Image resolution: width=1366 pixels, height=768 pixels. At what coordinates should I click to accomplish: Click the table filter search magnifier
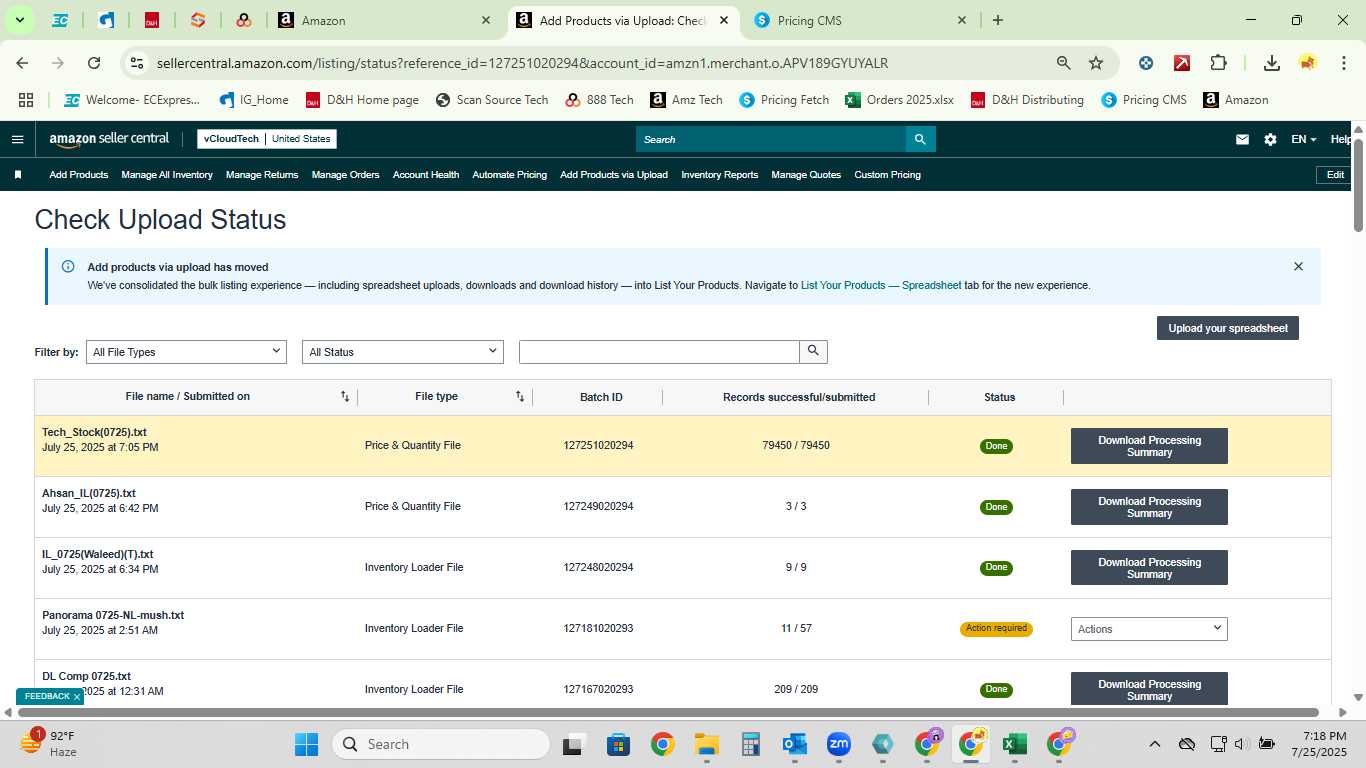[x=813, y=351]
